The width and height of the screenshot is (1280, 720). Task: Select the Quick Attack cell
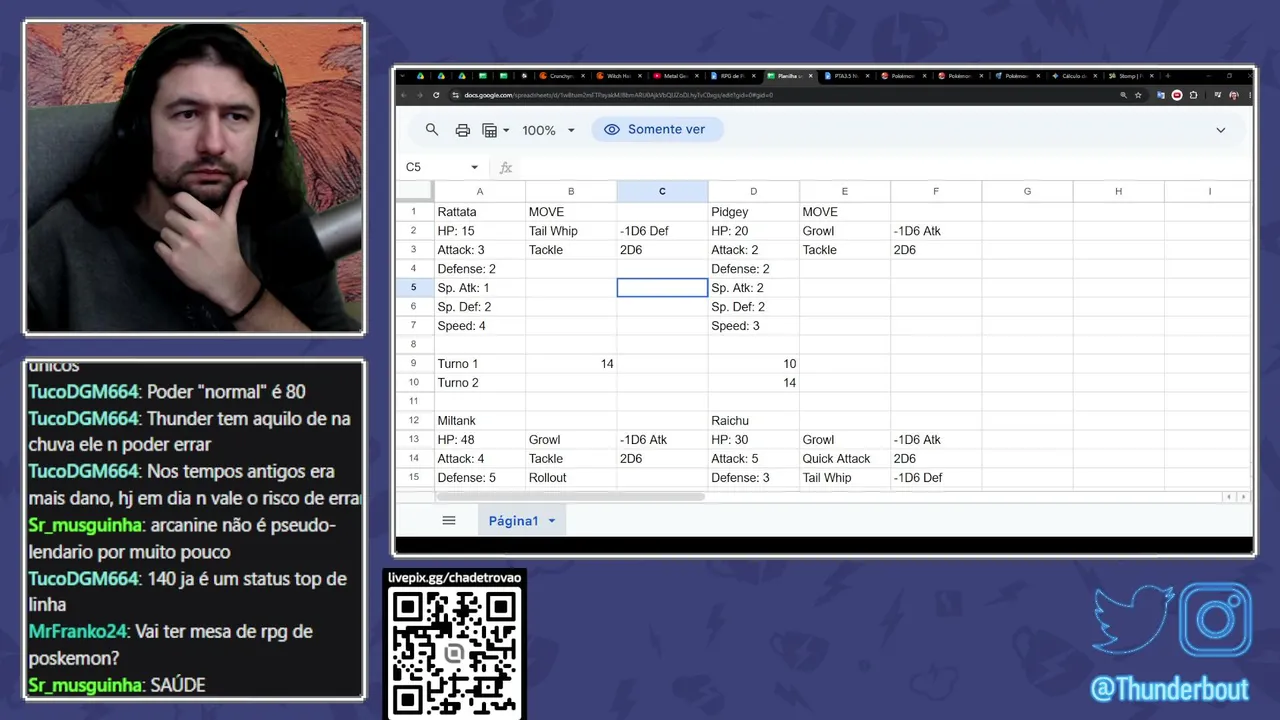point(845,459)
